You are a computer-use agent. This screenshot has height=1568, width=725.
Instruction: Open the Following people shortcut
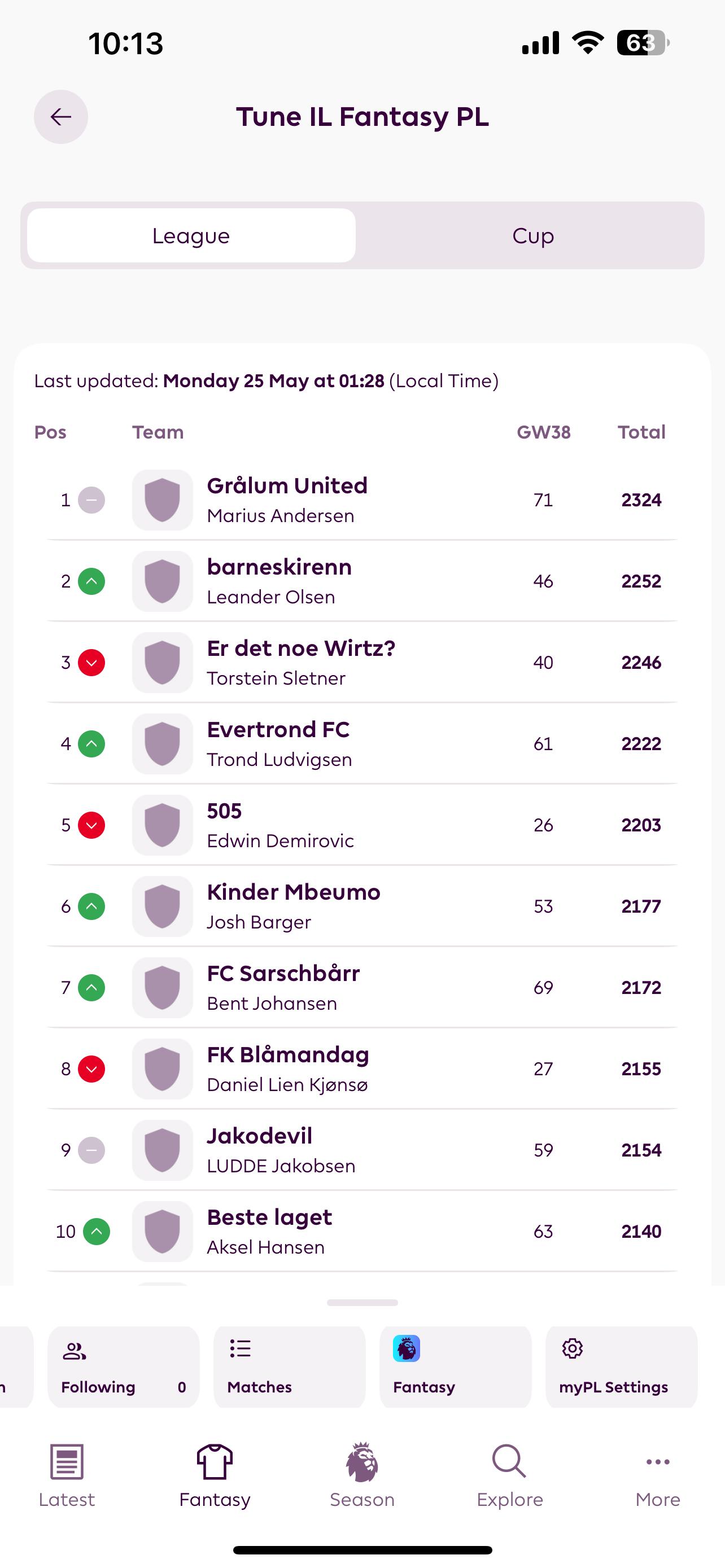click(124, 1367)
